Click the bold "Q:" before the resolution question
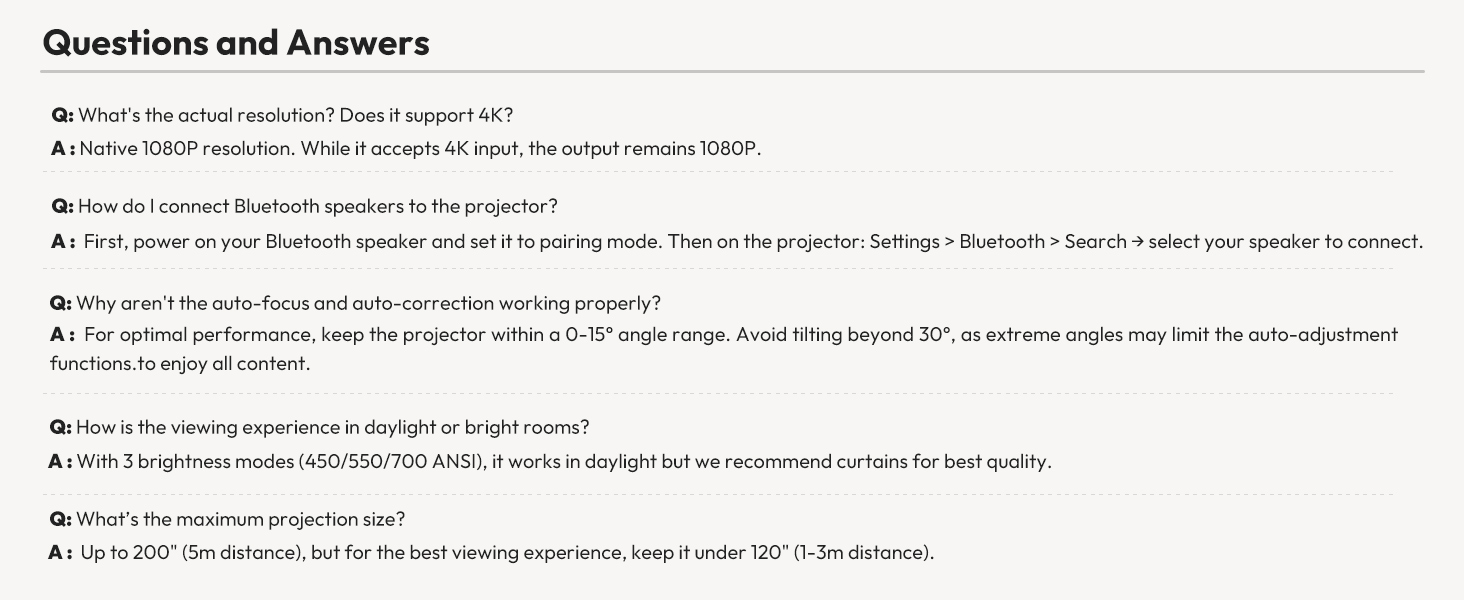Image resolution: width=1464 pixels, height=600 pixels. coord(62,115)
